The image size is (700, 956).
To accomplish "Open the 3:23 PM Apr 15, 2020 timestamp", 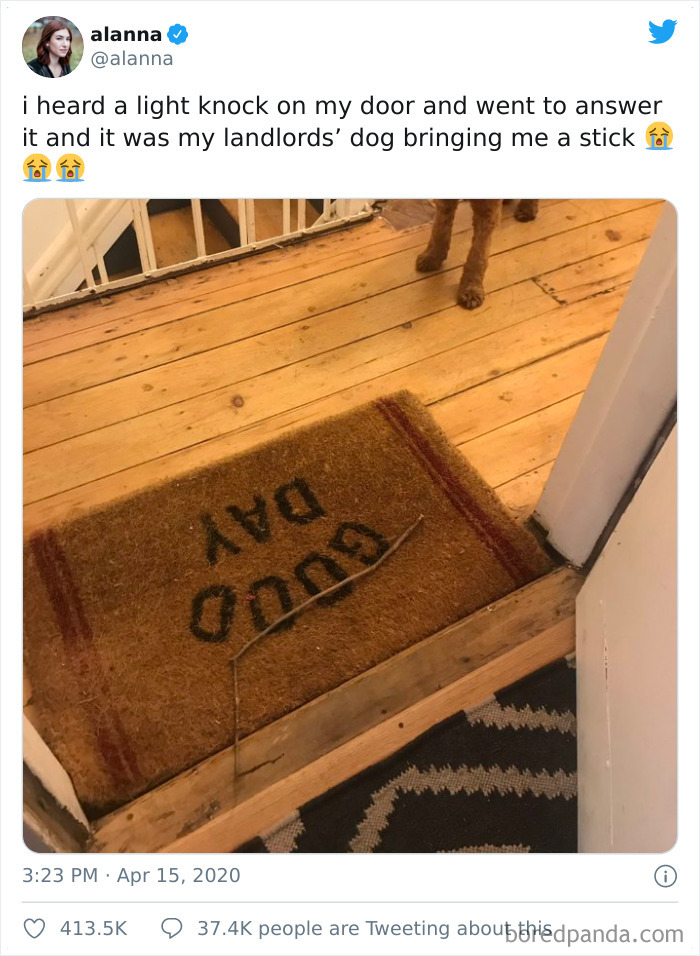I will pos(131,875).
